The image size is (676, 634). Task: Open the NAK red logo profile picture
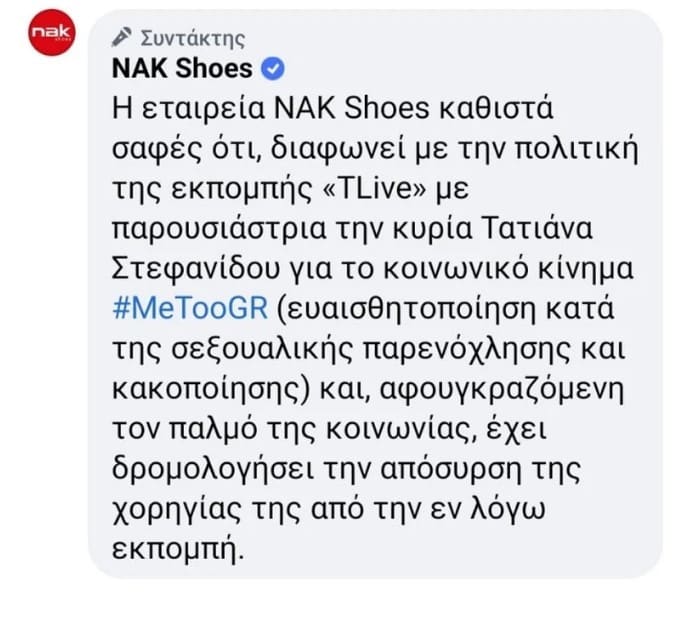coord(52,33)
